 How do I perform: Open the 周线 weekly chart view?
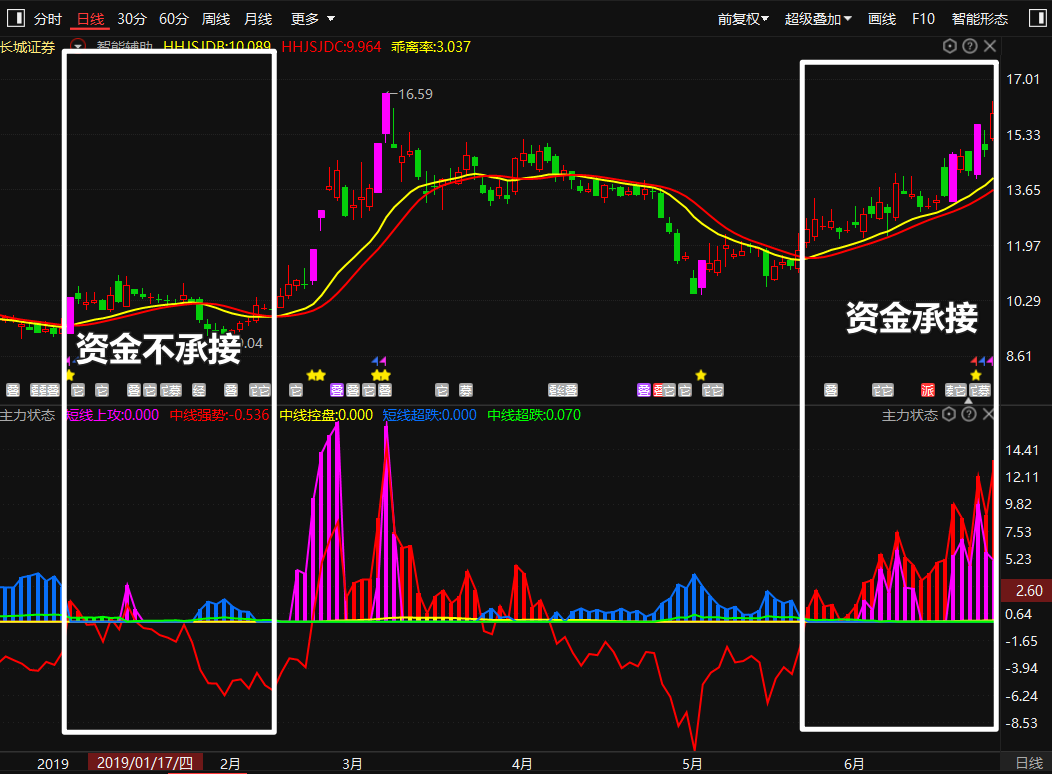pos(215,19)
